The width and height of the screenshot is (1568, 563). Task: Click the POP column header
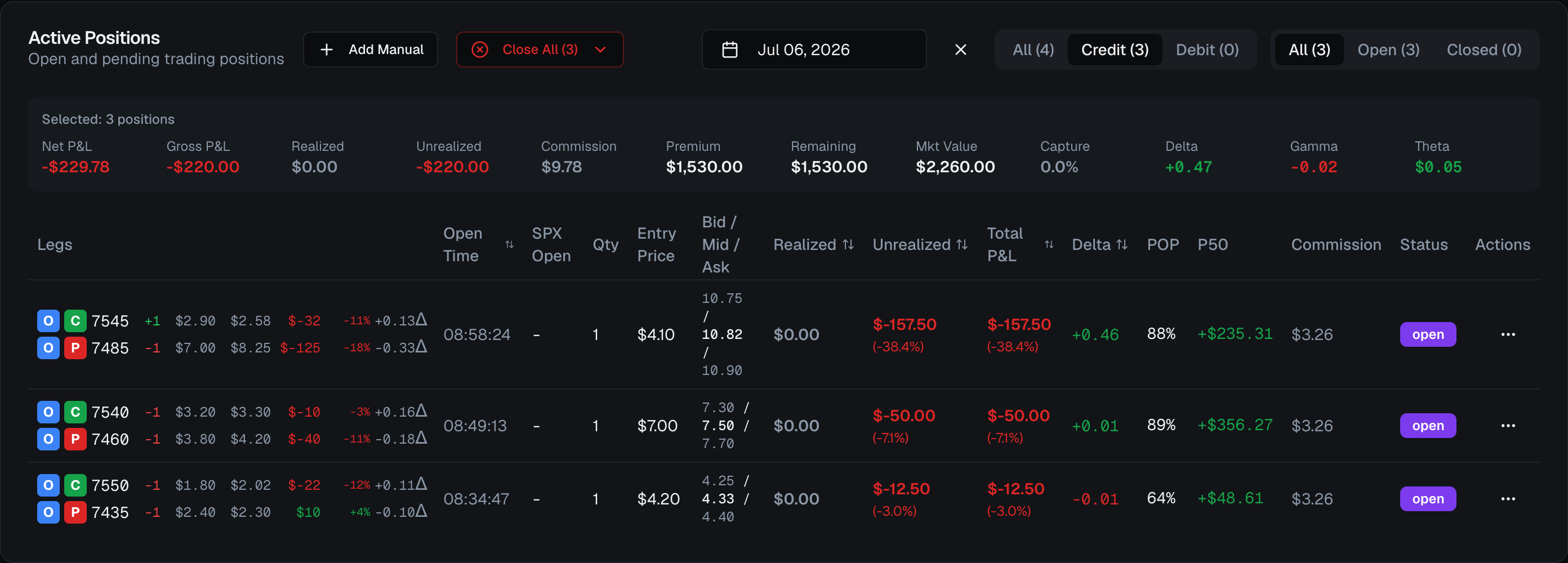click(x=1162, y=245)
